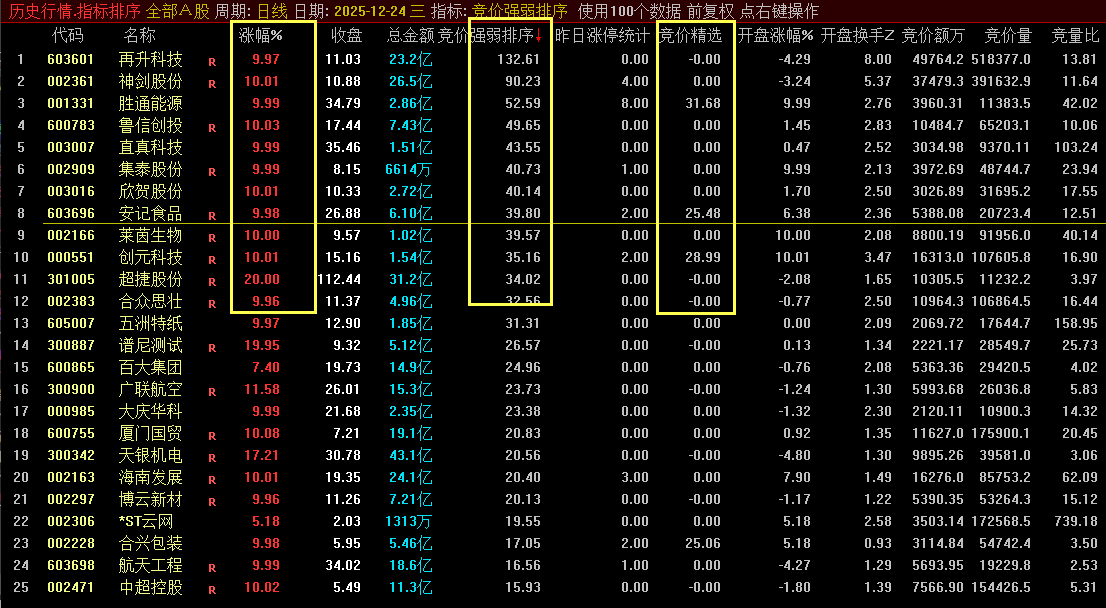The image size is (1106, 608).
Task: Sort by the 涨幅% column header
Action: pyautogui.click(x=260, y=35)
